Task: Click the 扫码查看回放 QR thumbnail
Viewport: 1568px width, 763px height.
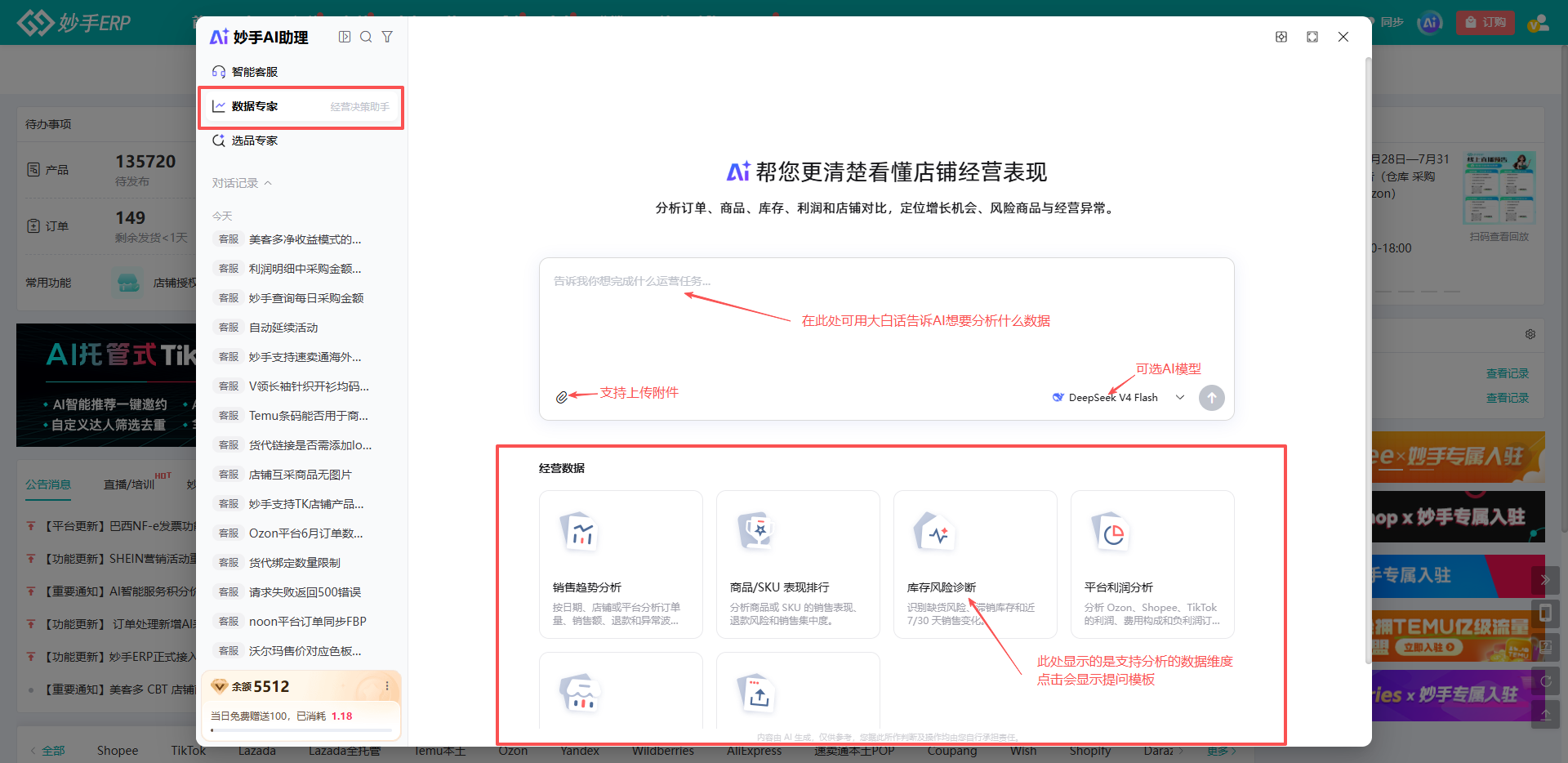Action: point(1499,188)
